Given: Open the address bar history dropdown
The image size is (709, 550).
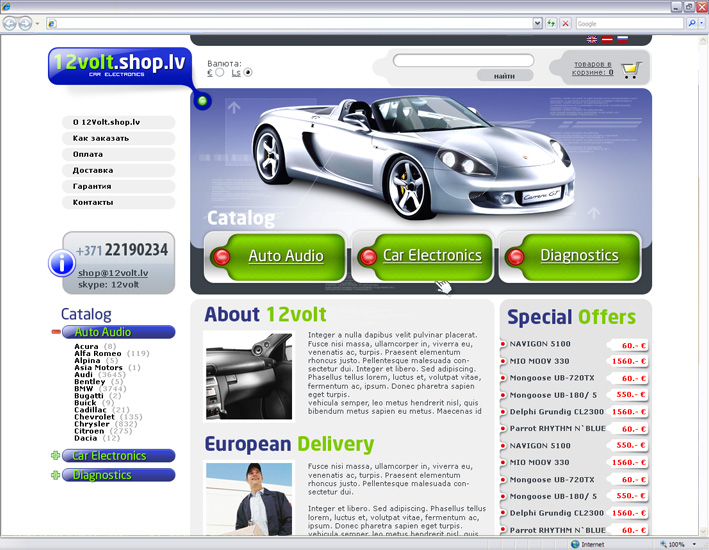Looking at the screenshot, I should pos(537,24).
